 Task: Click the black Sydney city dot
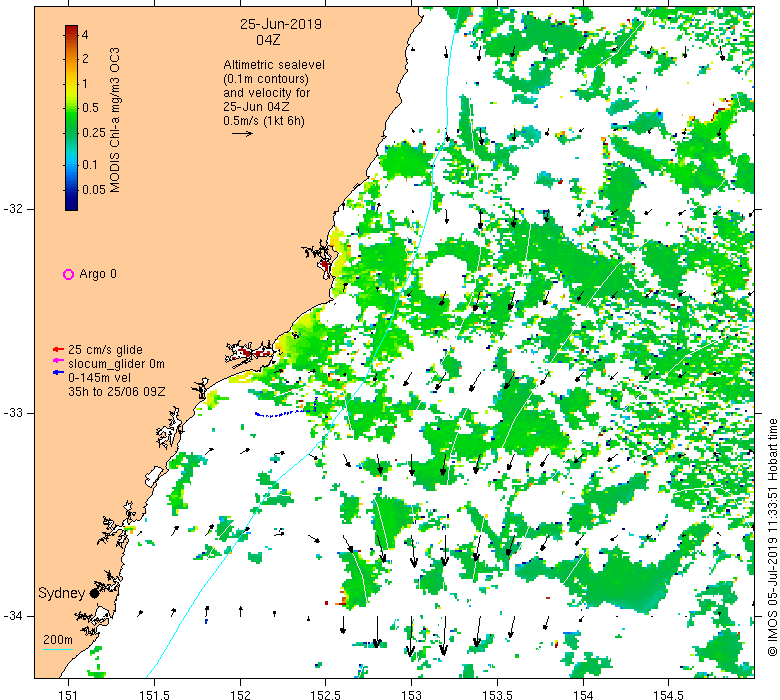[94, 593]
